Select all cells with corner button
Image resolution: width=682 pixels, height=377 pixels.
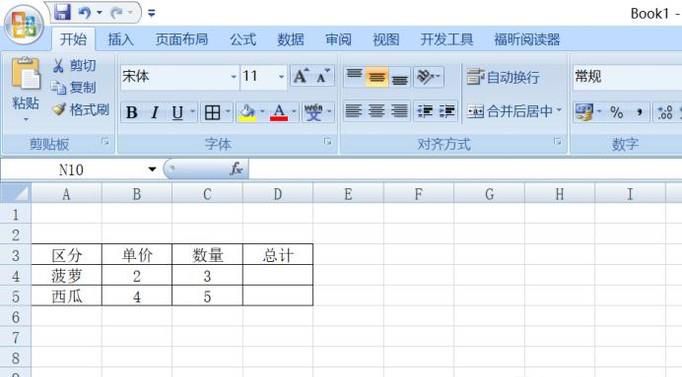click(16, 194)
